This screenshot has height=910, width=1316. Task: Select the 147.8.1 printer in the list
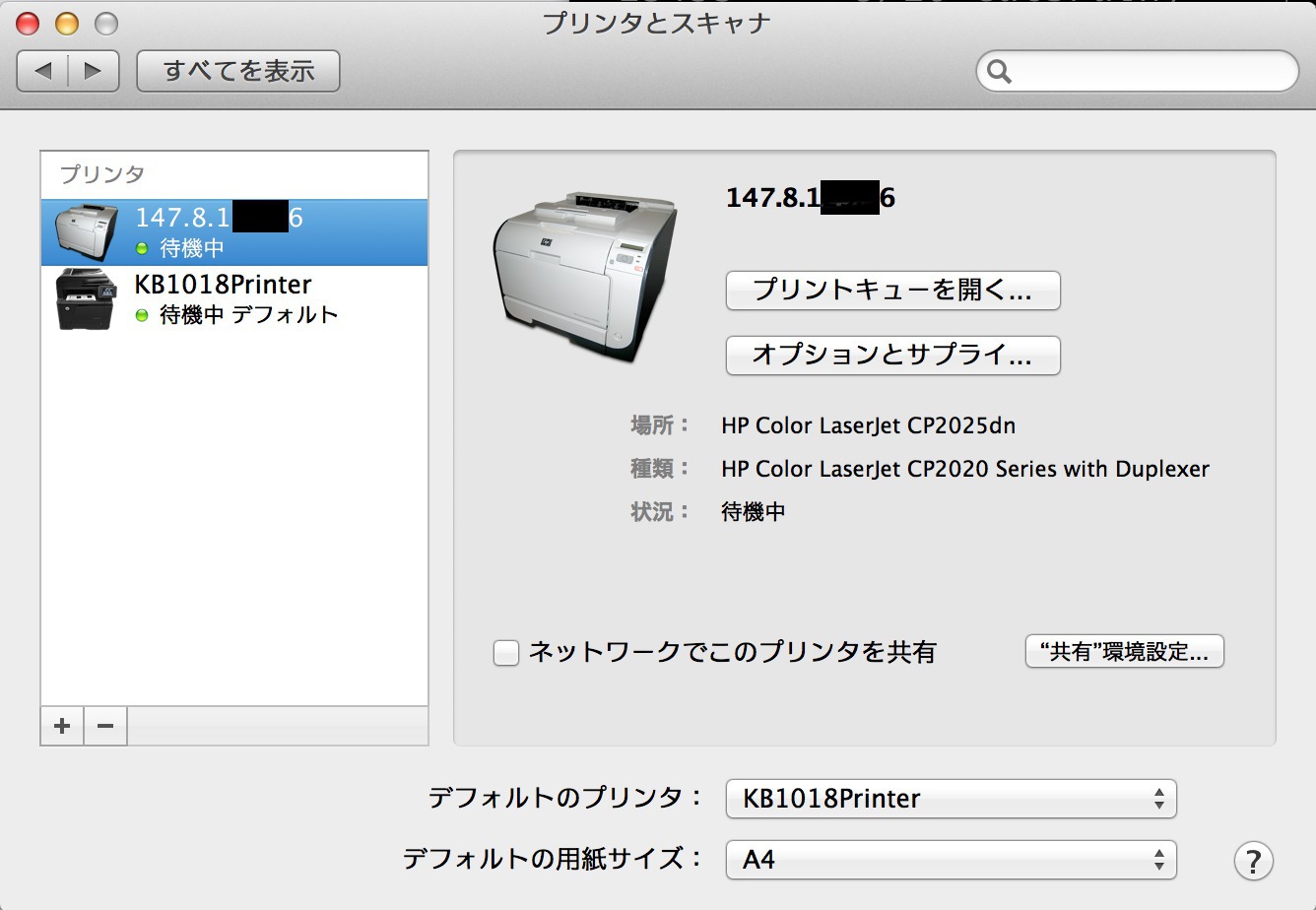coord(234,232)
